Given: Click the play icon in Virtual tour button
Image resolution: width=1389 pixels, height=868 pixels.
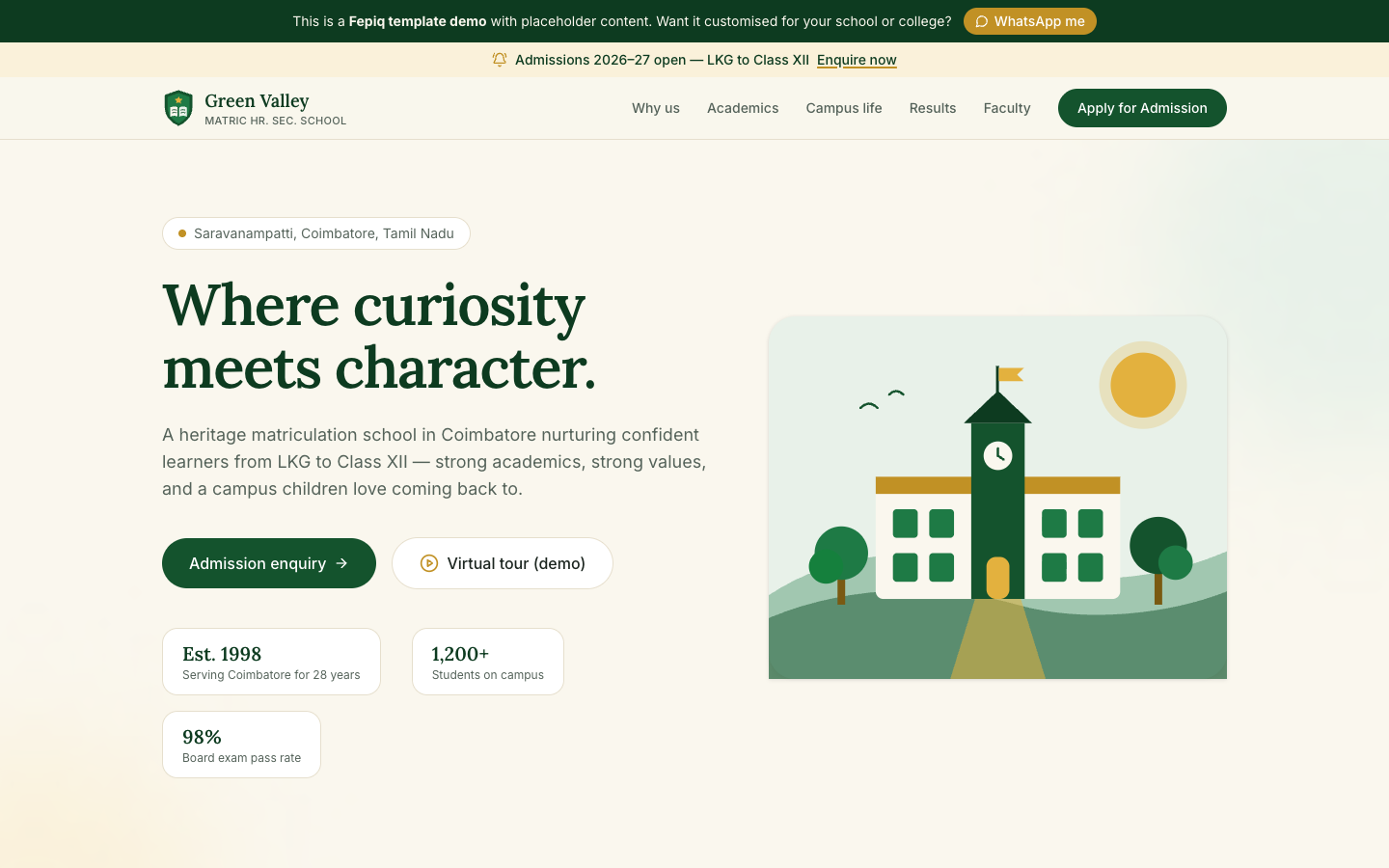Looking at the screenshot, I should click(x=429, y=563).
